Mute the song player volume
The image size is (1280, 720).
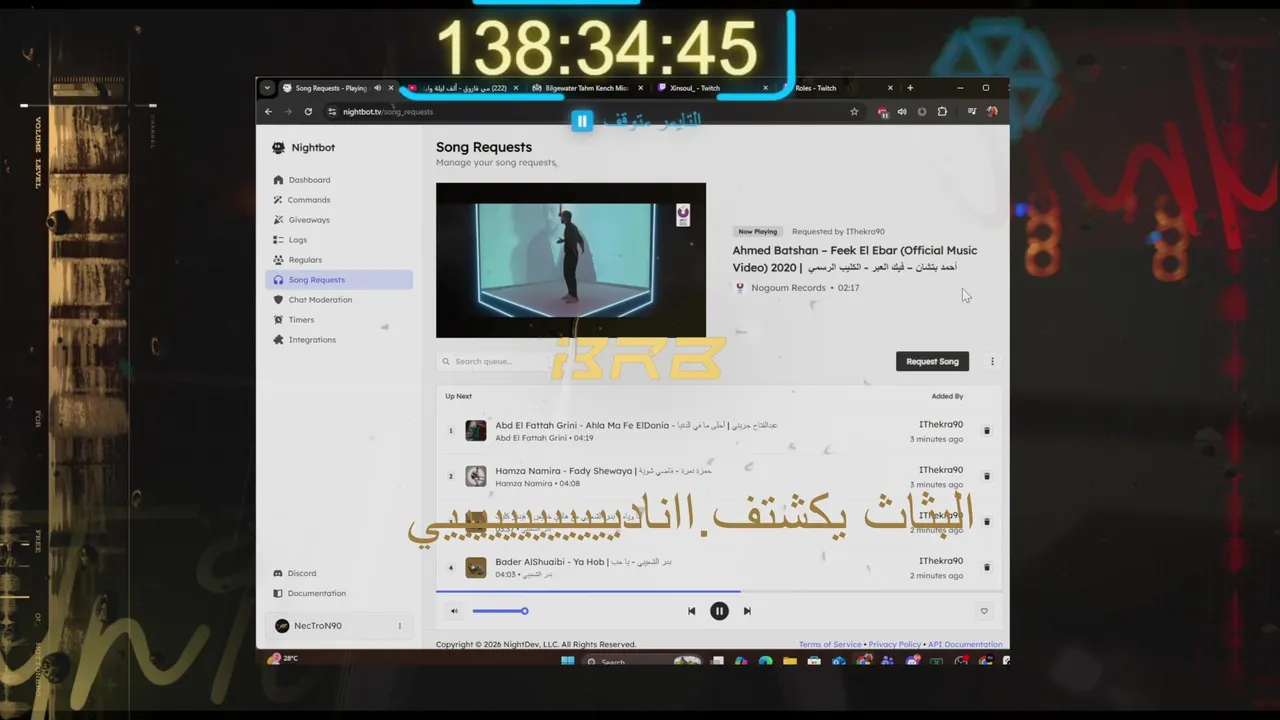pyautogui.click(x=454, y=611)
